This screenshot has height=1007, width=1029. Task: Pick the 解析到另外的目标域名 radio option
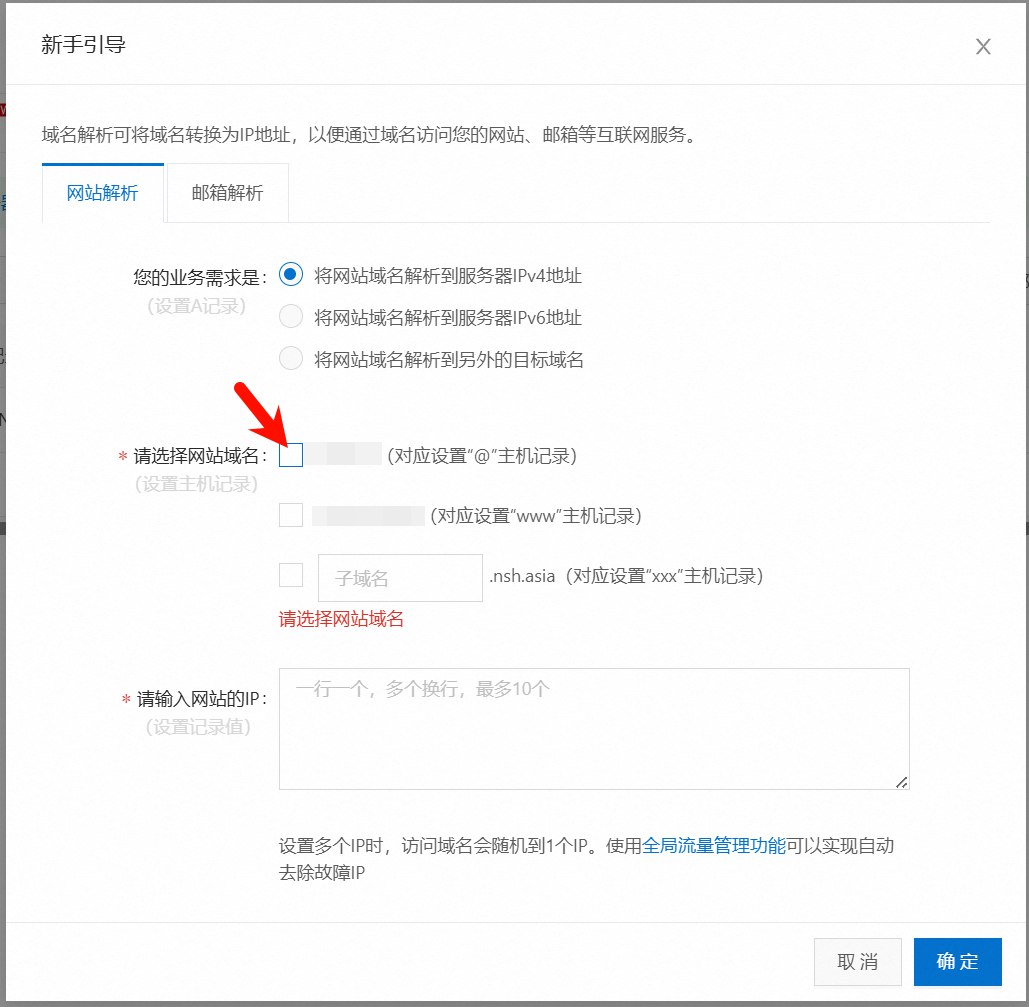[x=291, y=359]
